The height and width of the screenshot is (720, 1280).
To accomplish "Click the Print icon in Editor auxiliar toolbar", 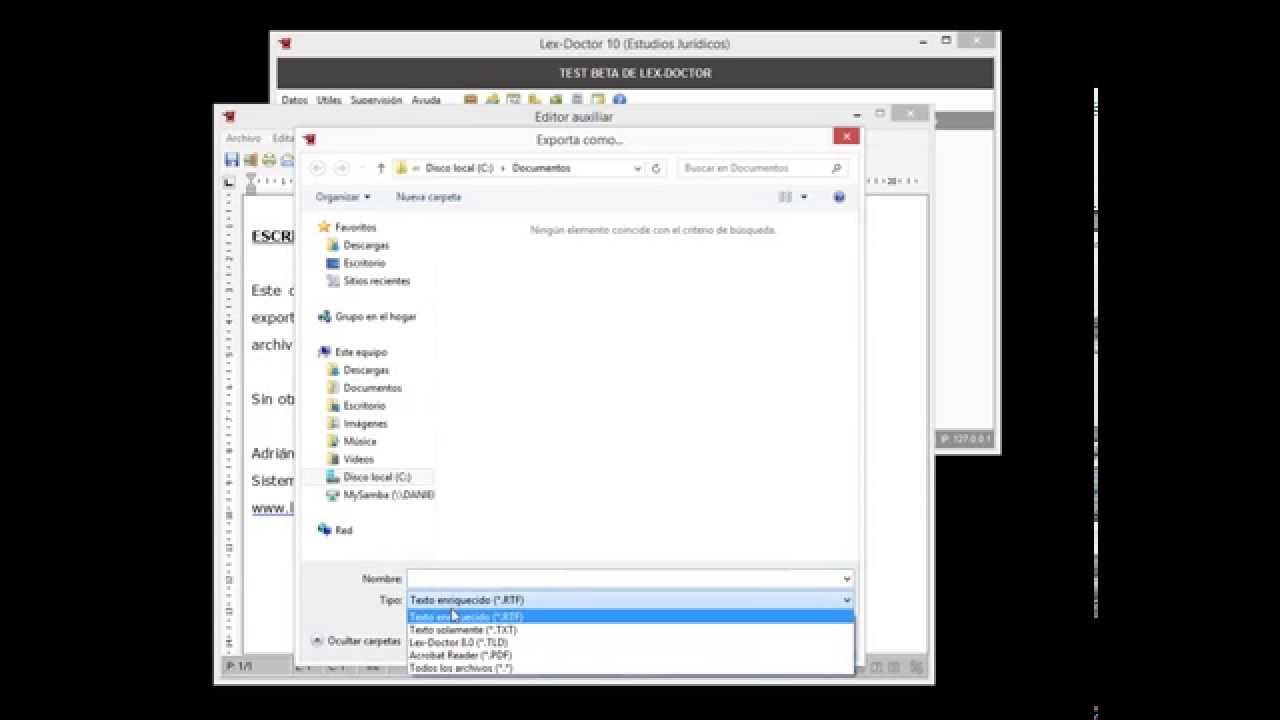I will (x=269, y=160).
